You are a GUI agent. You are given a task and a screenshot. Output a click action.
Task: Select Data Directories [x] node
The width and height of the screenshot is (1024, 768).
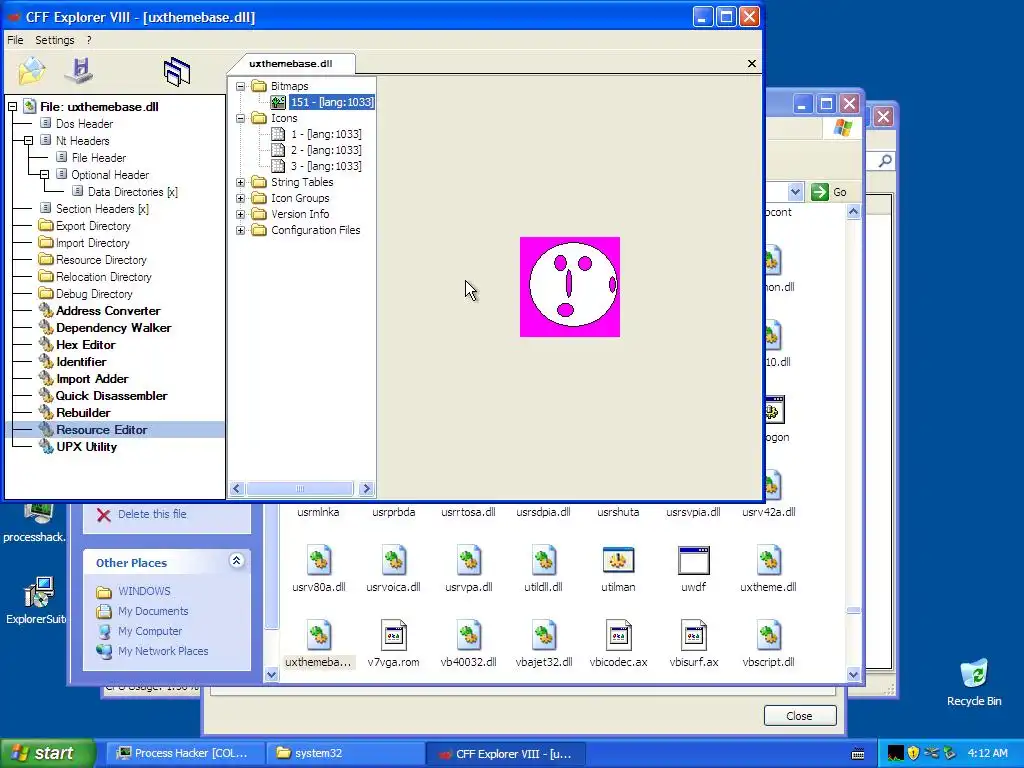tap(133, 192)
